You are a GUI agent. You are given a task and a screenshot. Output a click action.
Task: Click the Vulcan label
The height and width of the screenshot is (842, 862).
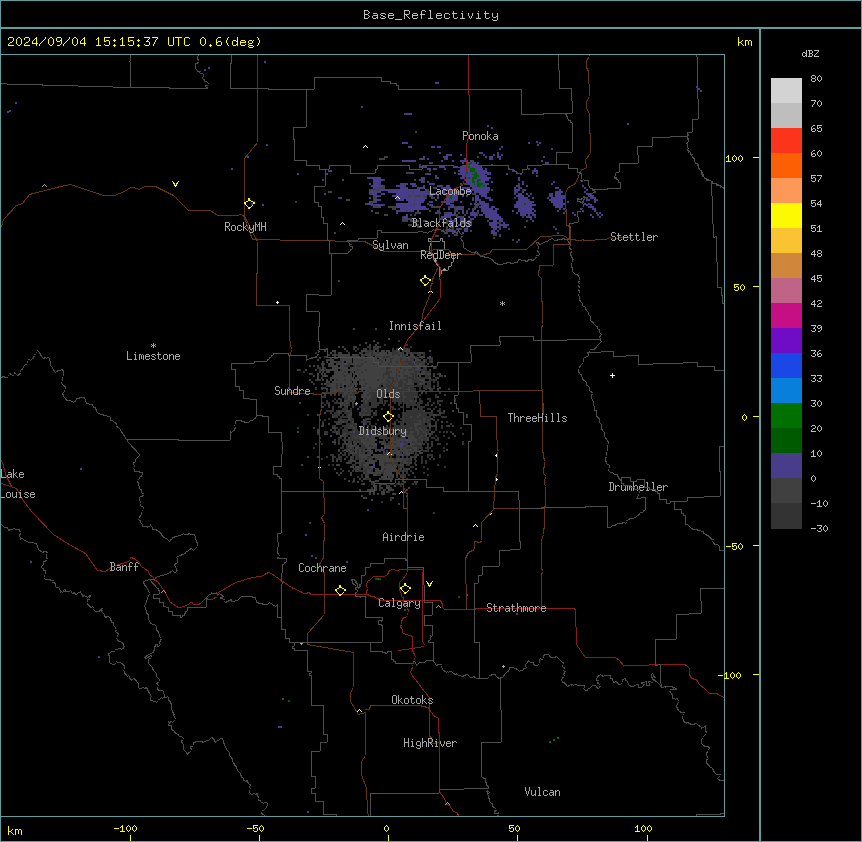[542, 792]
